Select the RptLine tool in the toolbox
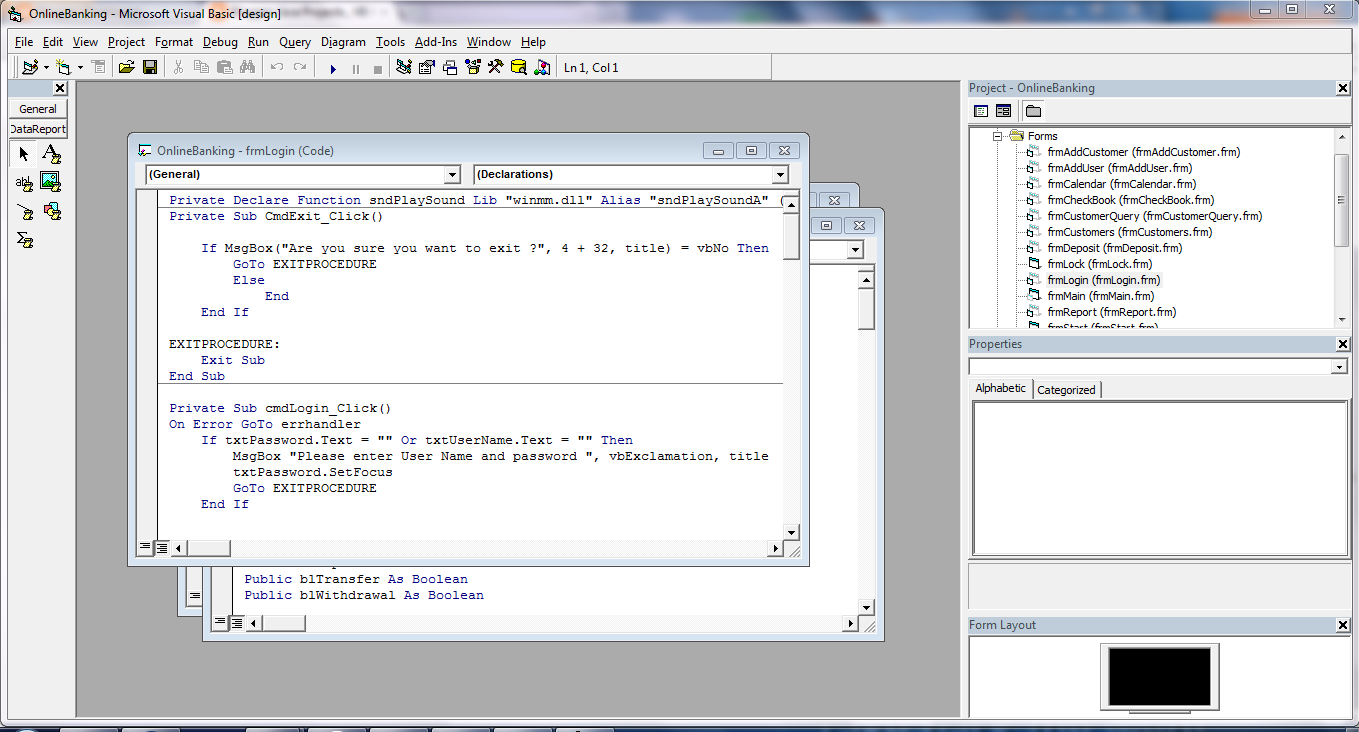 tap(24, 212)
